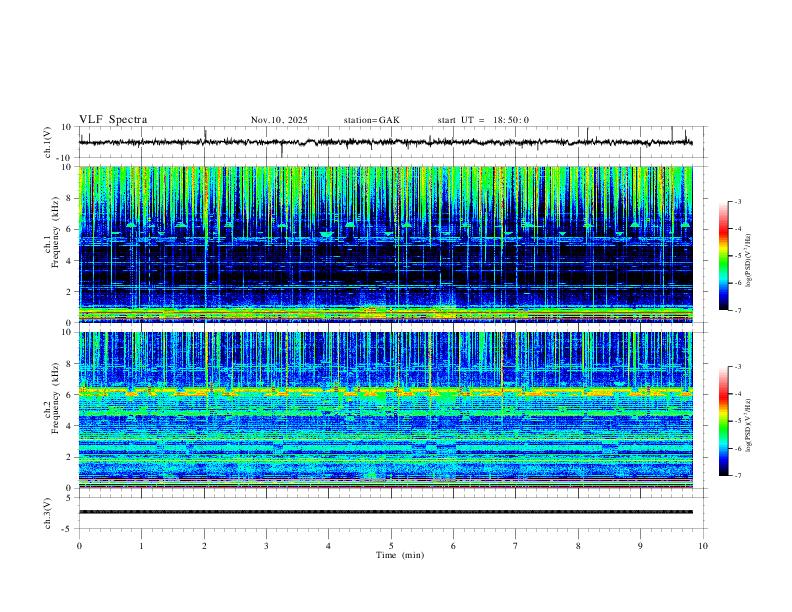The image size is (792, 612).
Task: Click the 'ch.3(V)' axis label
Action: 48,513
